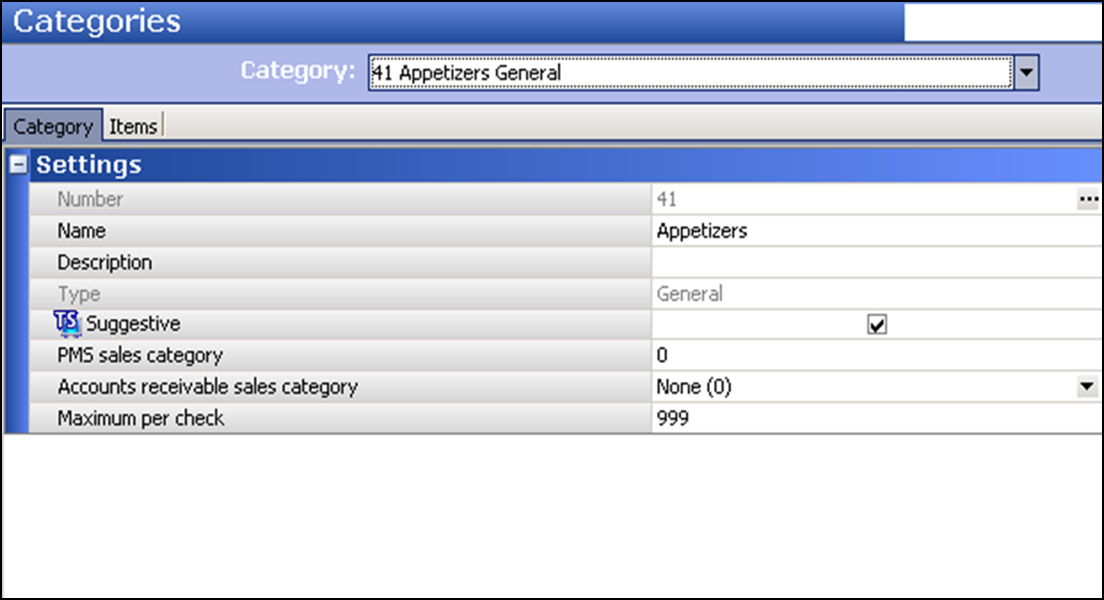
Task: Switch to the Category tab
Action: coord(54,126)
